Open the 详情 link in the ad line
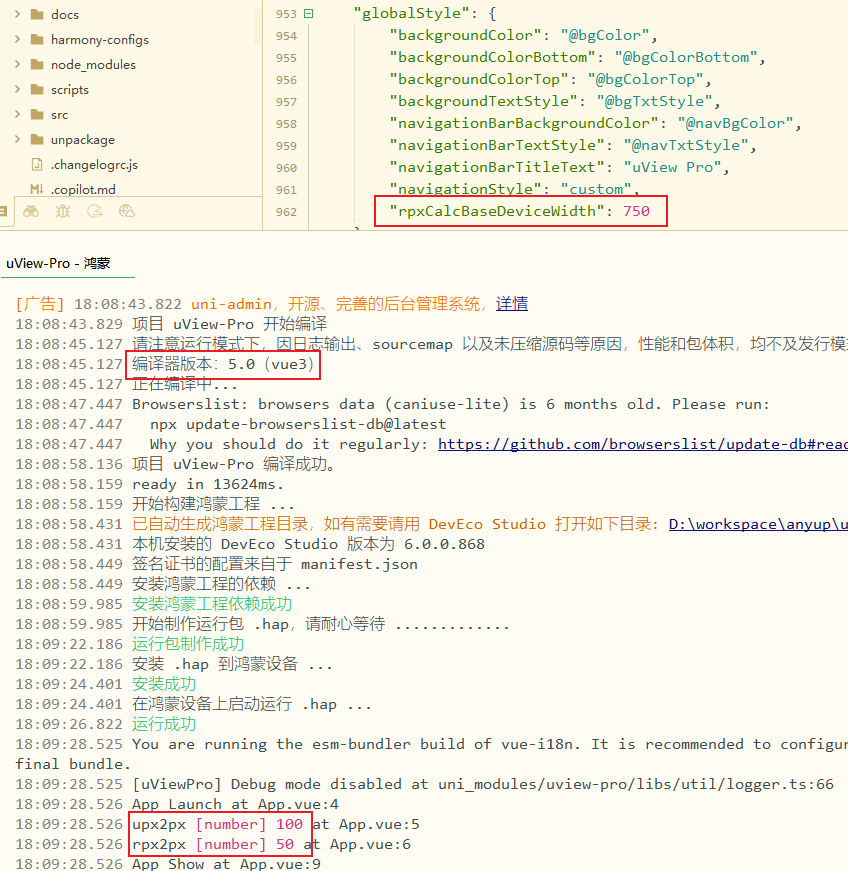848x871 pixels. coord(512,304)
